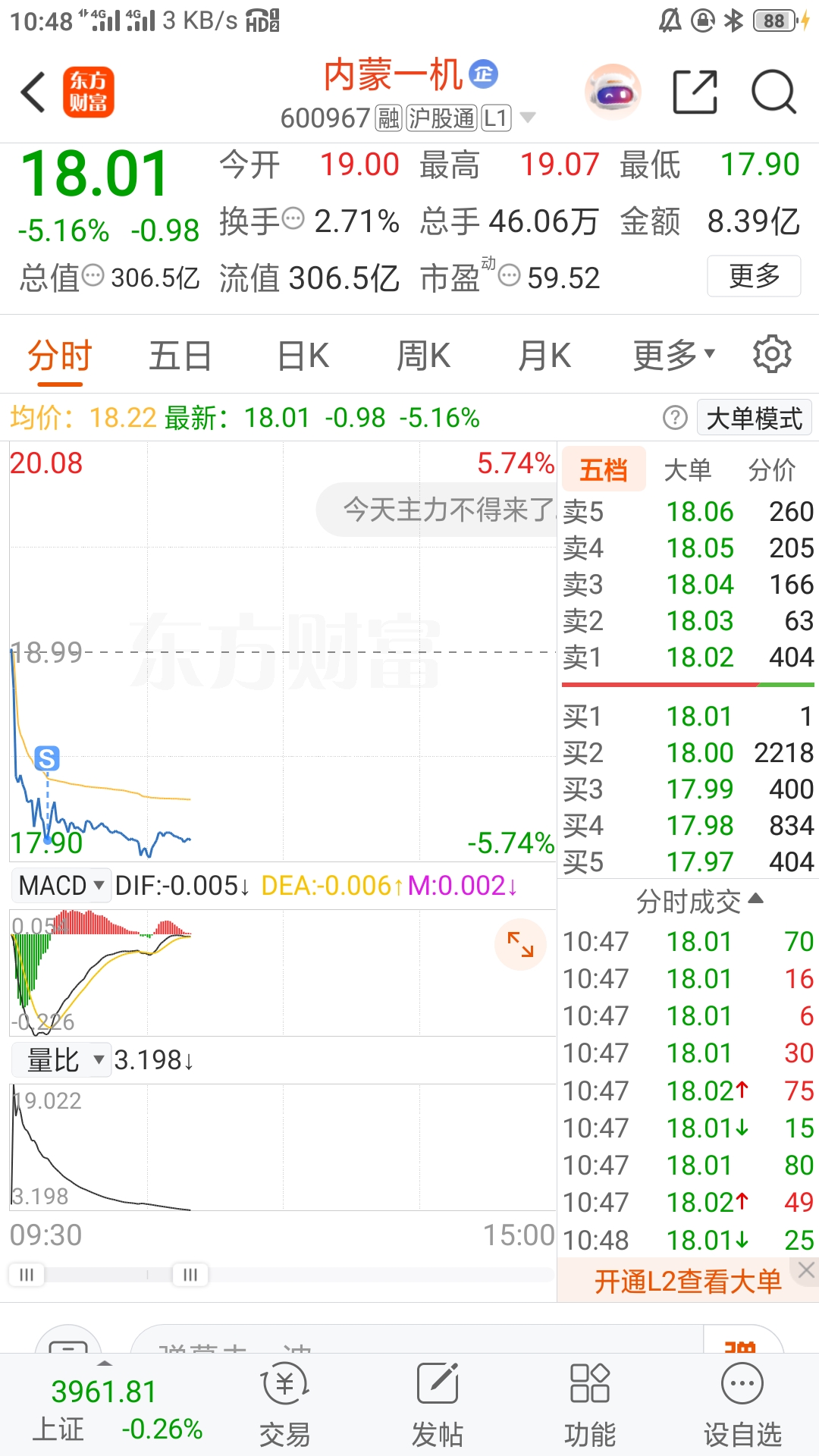
Task: Tap the 10:48 18.01 trade row
Action: pyautogui.click(x=689, y=1240)
